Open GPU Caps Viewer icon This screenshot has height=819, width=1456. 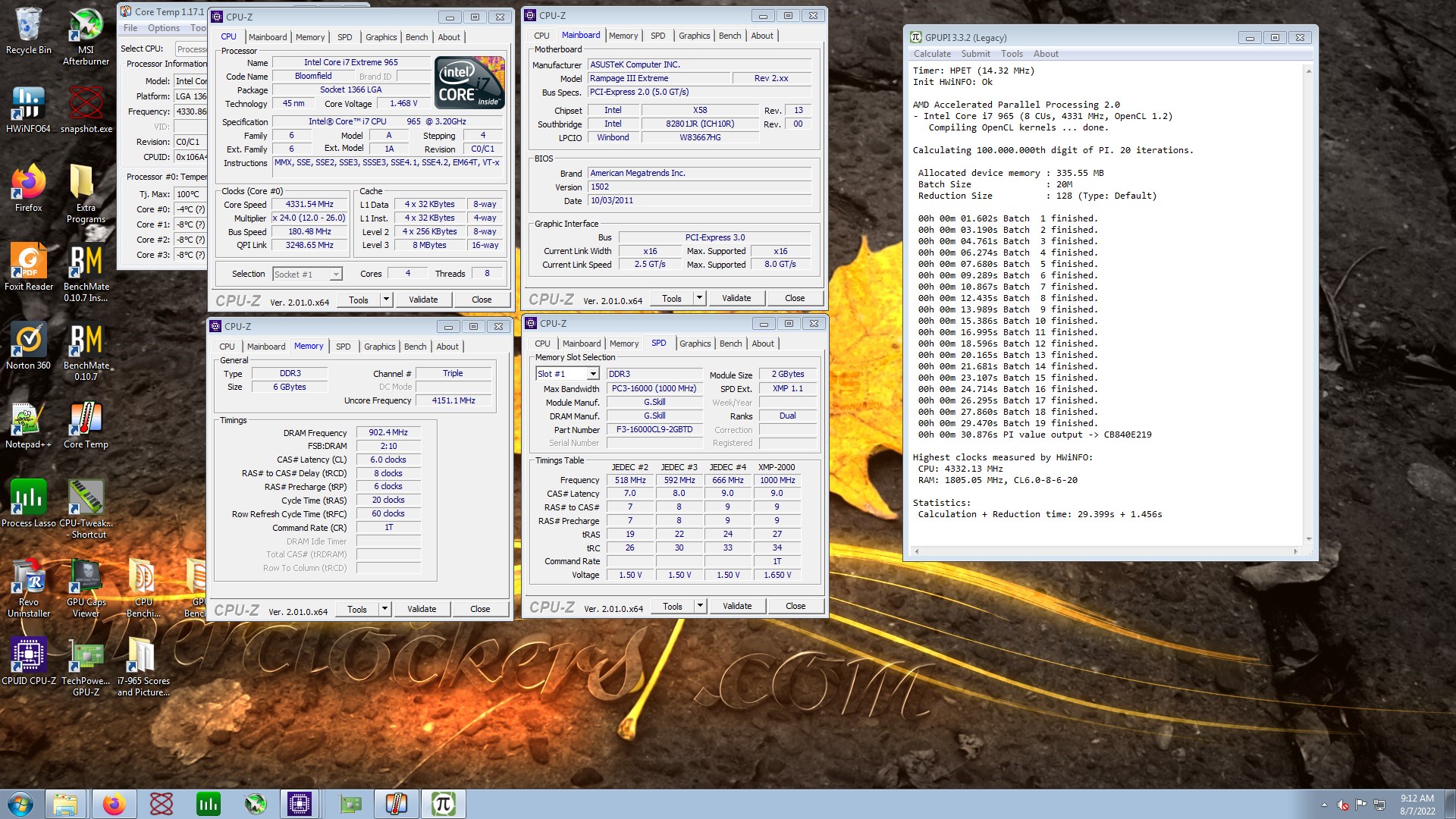pyautogui.click(x=86, y=588)
